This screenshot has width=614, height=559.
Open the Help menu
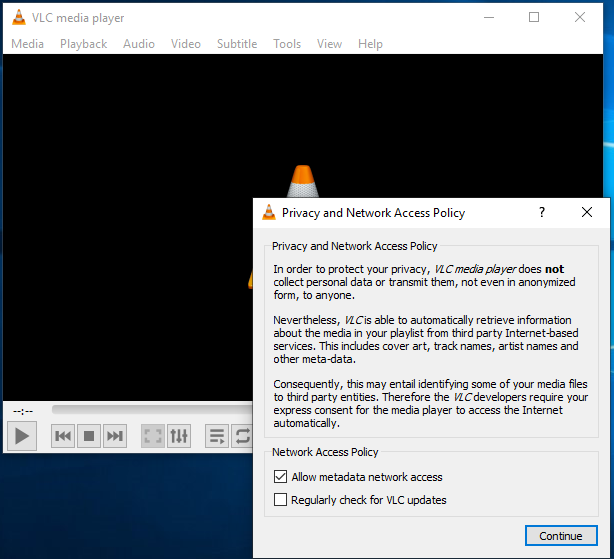(x=370, y=44)
